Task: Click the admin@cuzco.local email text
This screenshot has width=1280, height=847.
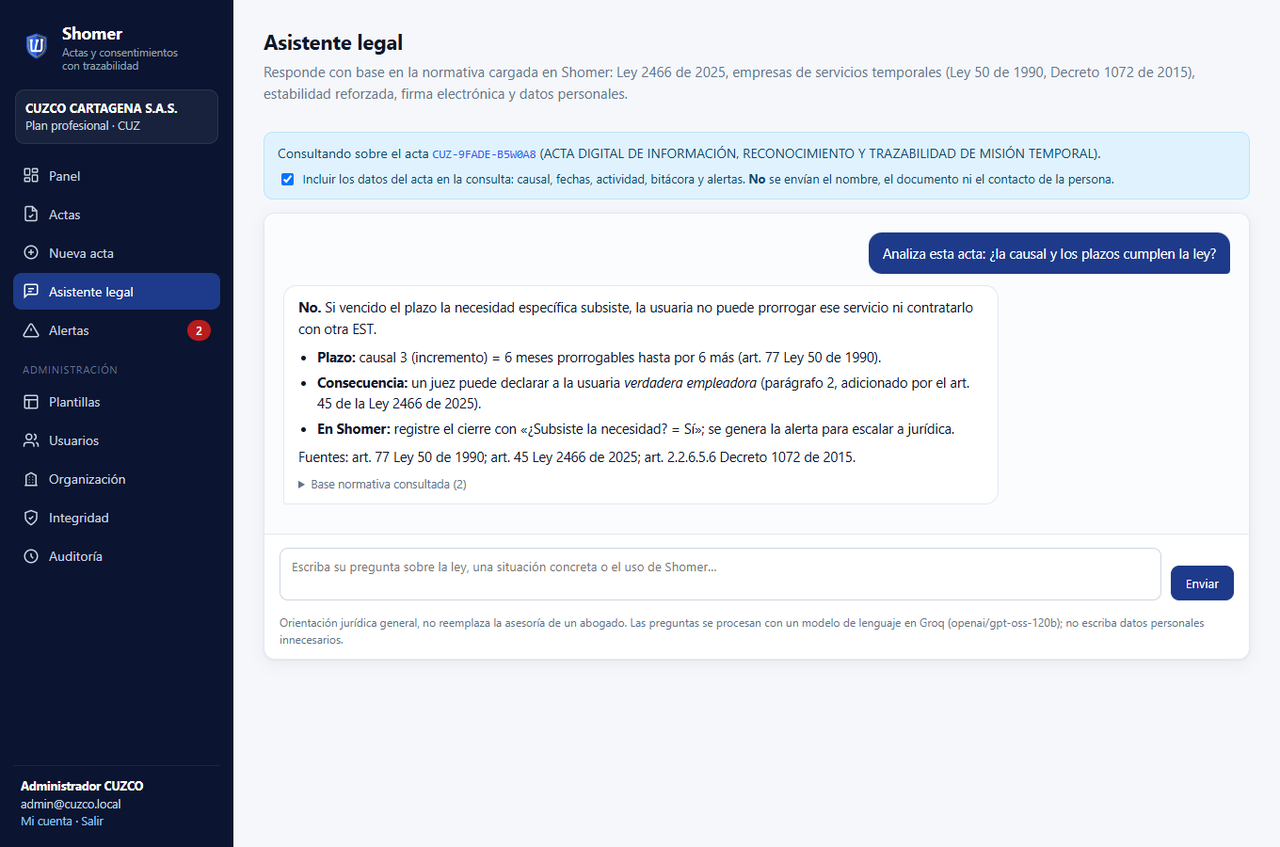Action: [71, 804]
